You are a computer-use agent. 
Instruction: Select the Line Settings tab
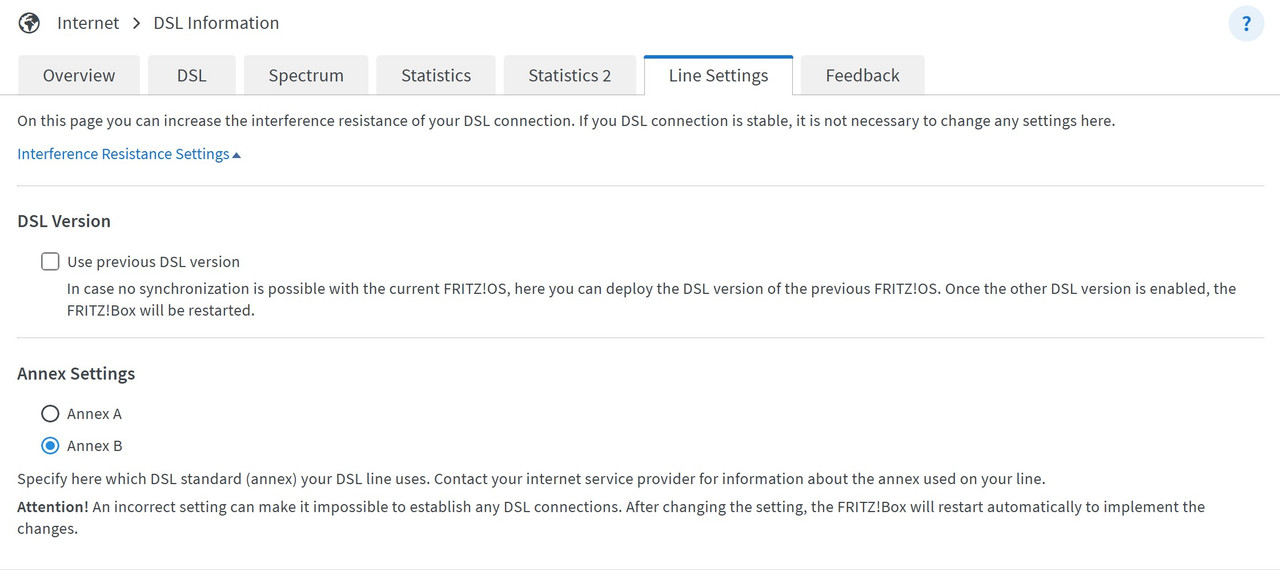(718, 76)
